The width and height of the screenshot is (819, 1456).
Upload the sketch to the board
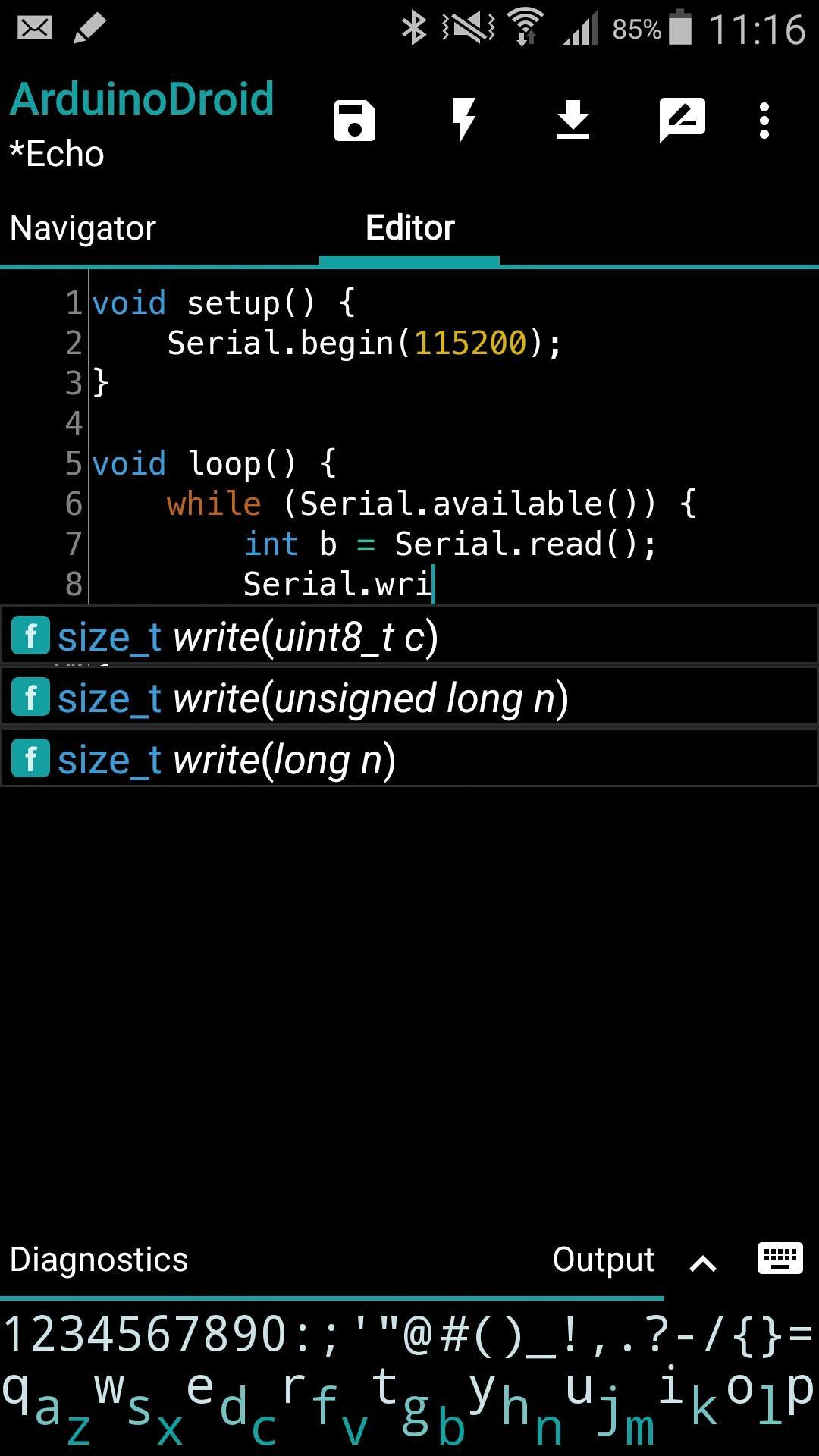tap(573, 118)
